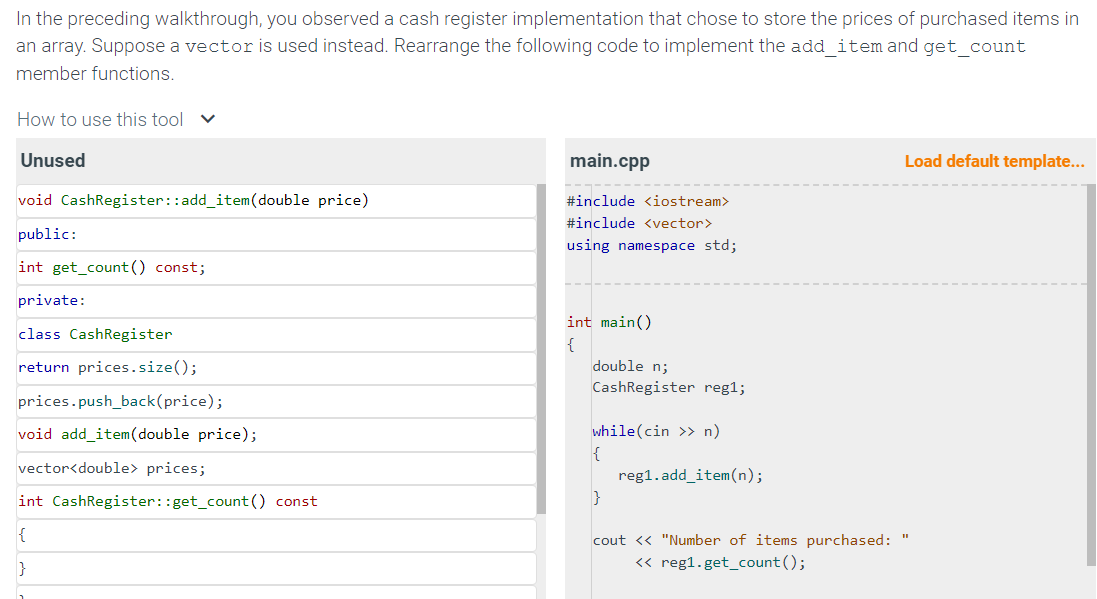Click the chevron next to How to use this tool
Screen dimensions: 1097x599
207,119
